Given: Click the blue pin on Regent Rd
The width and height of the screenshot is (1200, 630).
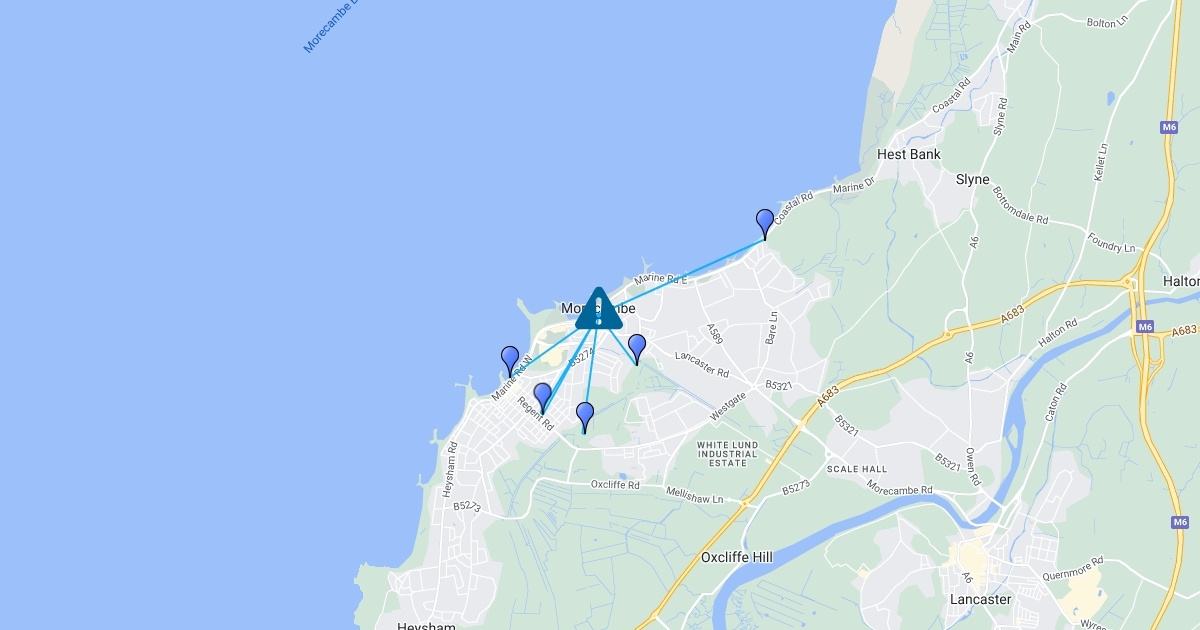Looking at the screenshot, I should [542, 397].
